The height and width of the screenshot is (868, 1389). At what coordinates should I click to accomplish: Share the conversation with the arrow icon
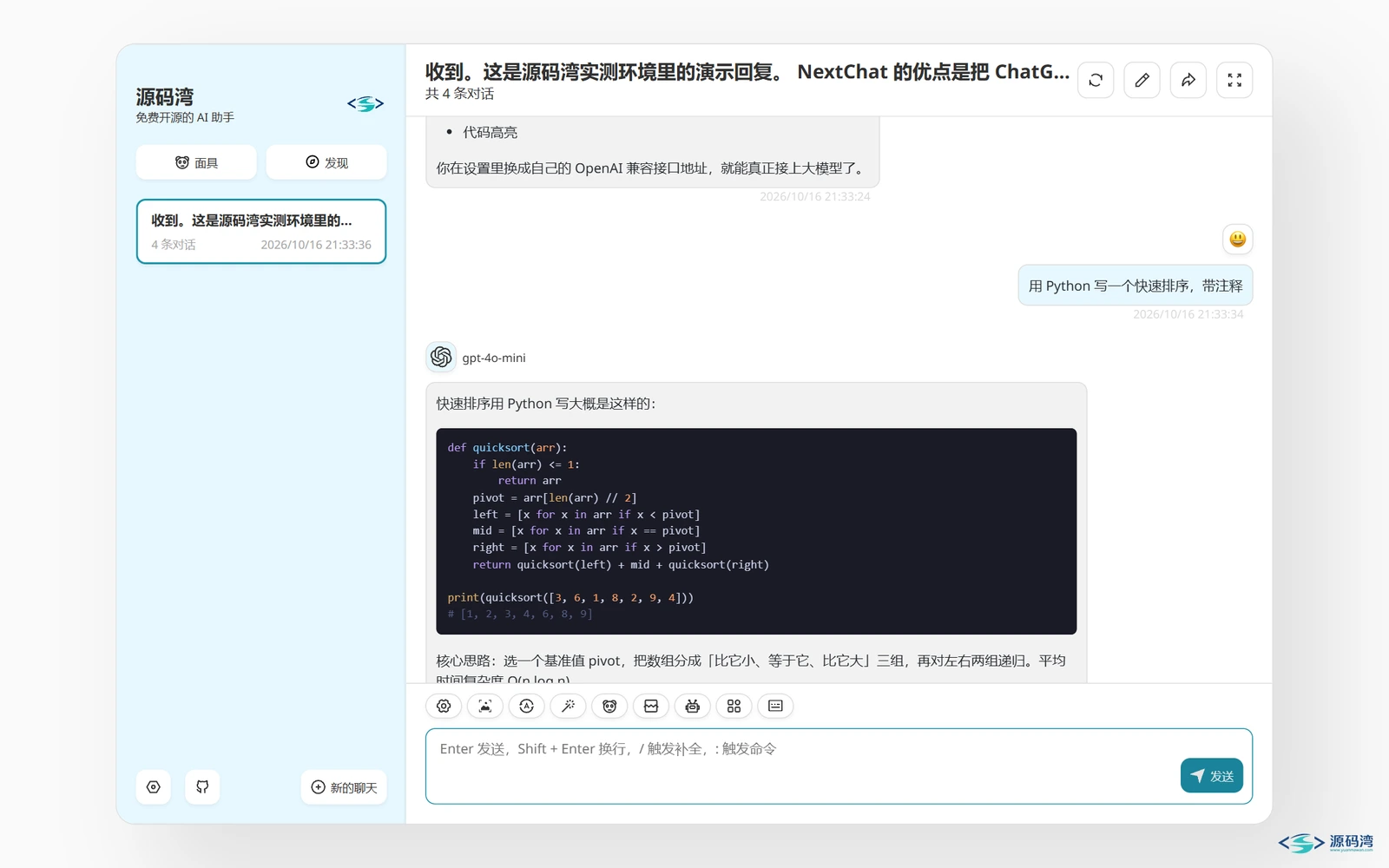(x=1188, y=81)
